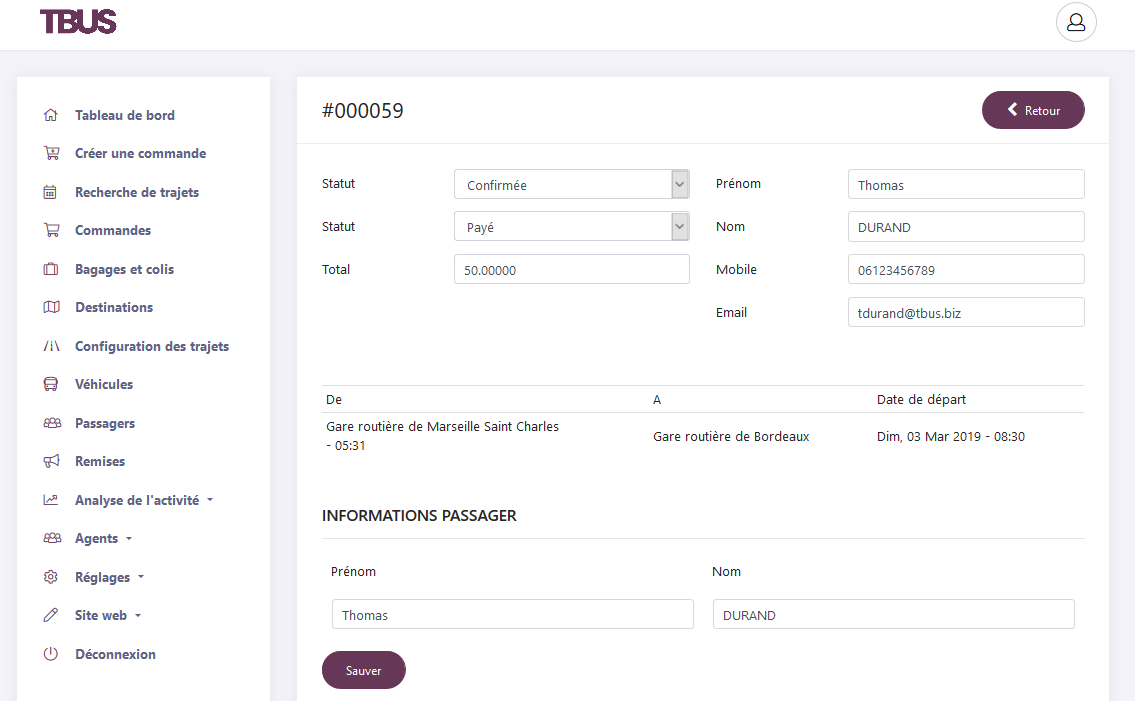The image size is (1135, 701).
Task: Click the Destinations map icon
Action: point(51,307)
